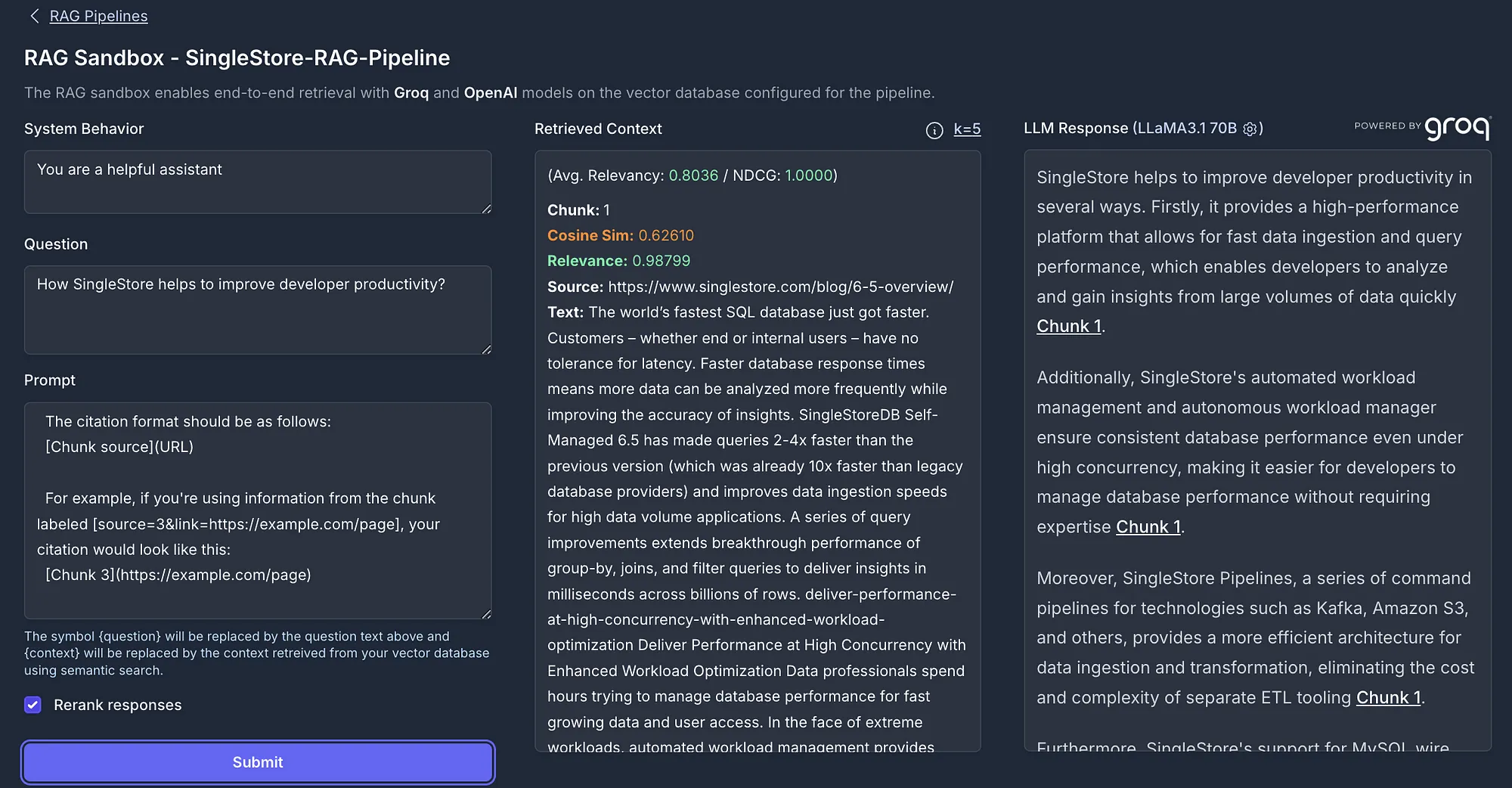Edit the System Behavior text field
Image resolution: width=1512 pixels, height=788 pixels.
(x=258, y=181)
